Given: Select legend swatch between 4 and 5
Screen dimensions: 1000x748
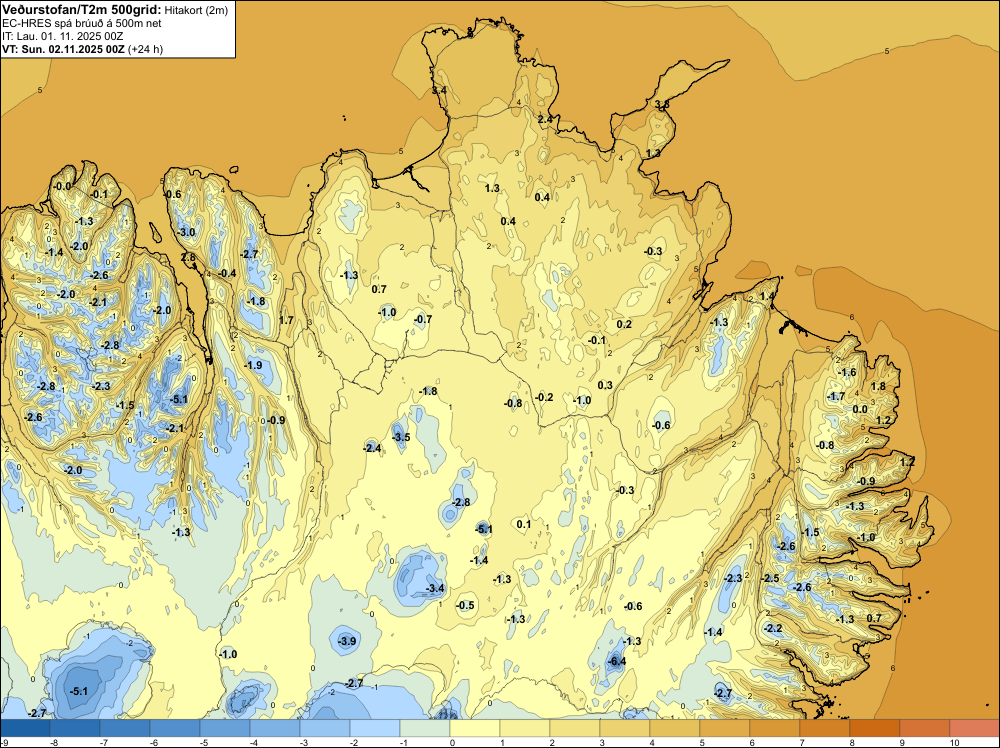Looking at the screenshot, I should point(674,728).
